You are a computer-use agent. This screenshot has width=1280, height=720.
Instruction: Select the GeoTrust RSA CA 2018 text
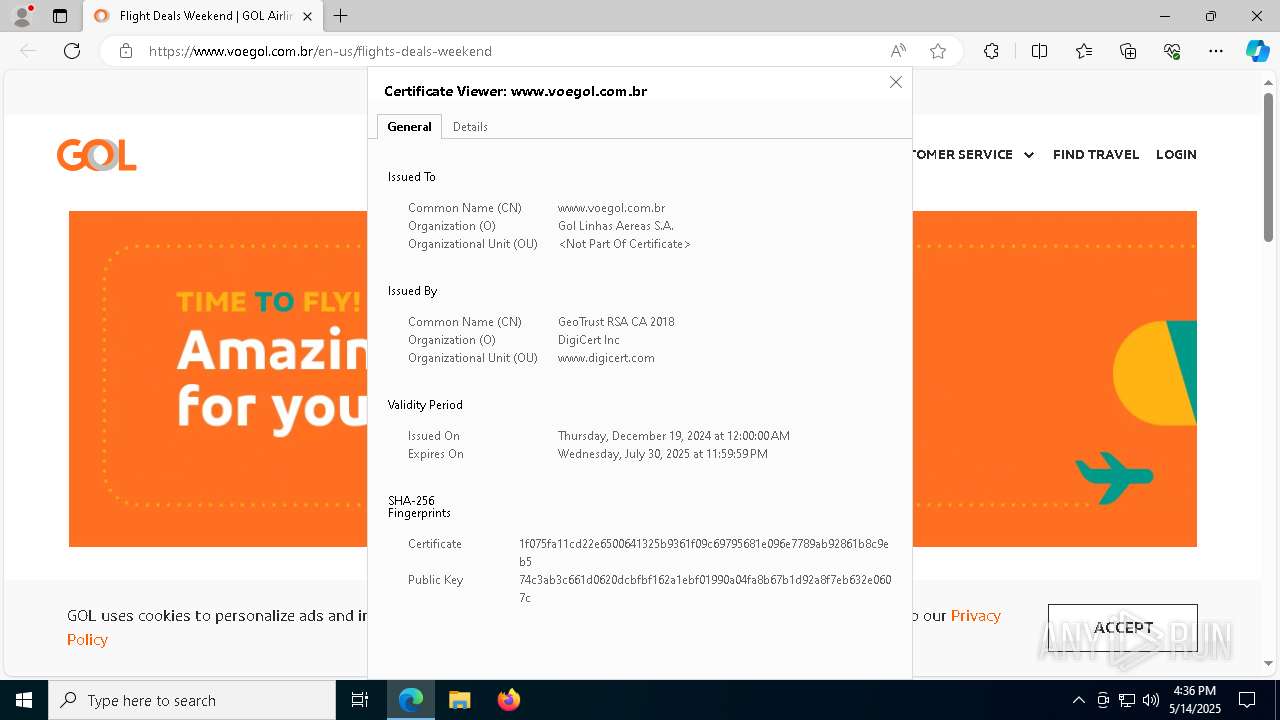tap(616, 322)
